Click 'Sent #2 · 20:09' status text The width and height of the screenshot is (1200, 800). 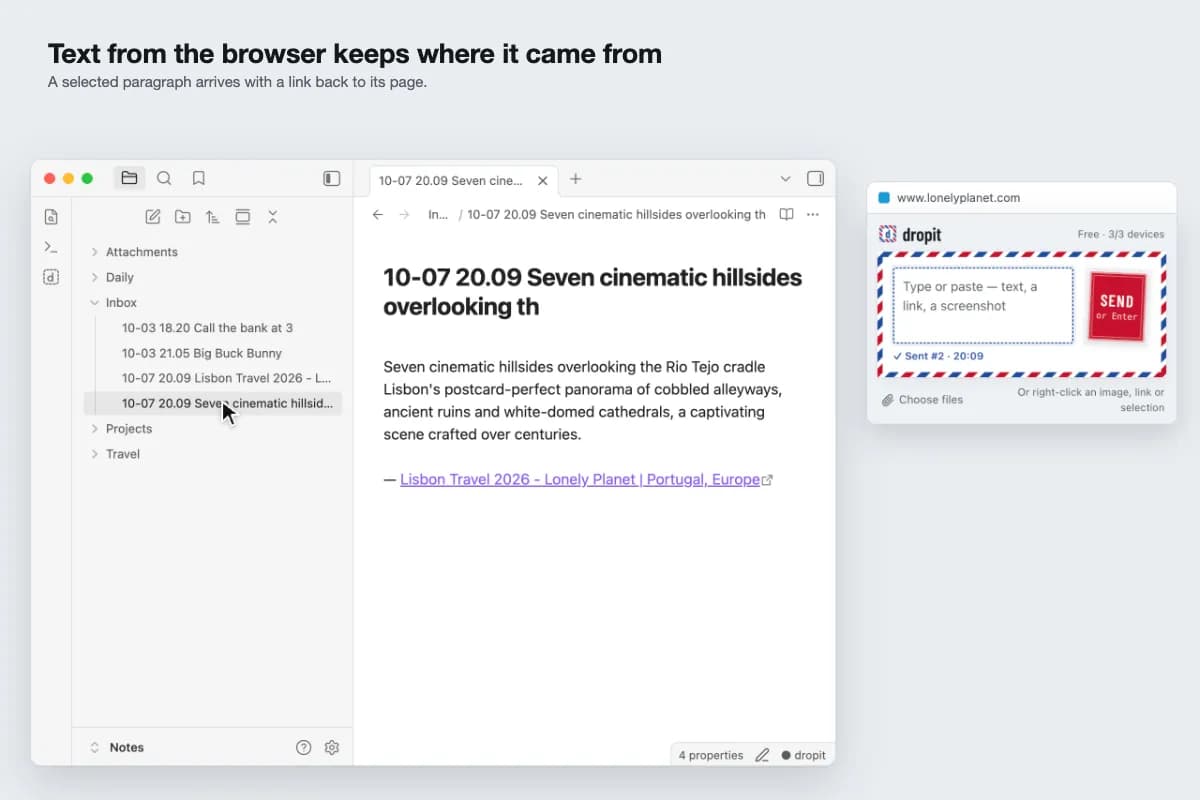(938, 356)
